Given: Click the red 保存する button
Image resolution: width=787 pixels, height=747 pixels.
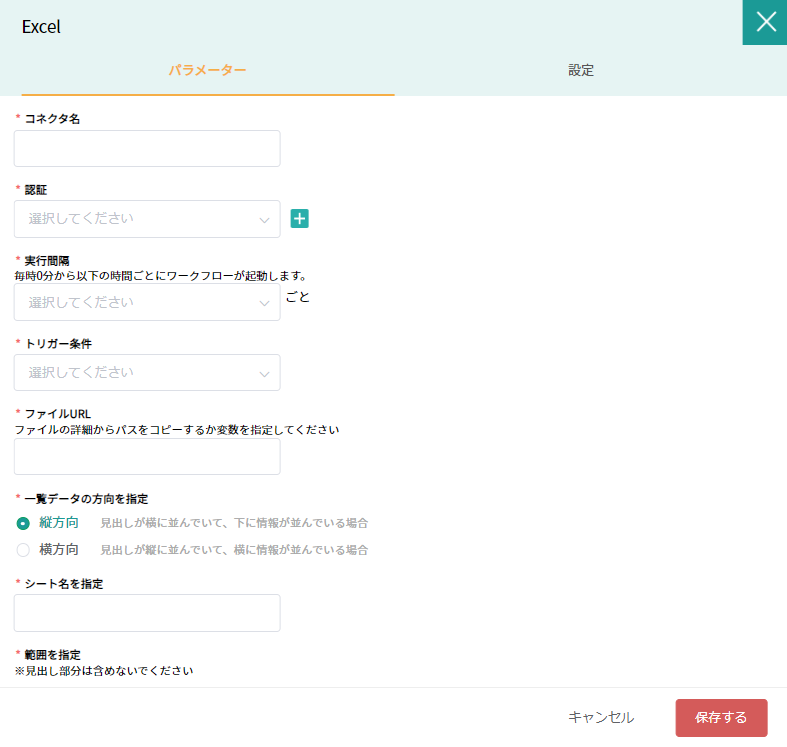Looking at the screenshot, I should click(x=721, y=718).
